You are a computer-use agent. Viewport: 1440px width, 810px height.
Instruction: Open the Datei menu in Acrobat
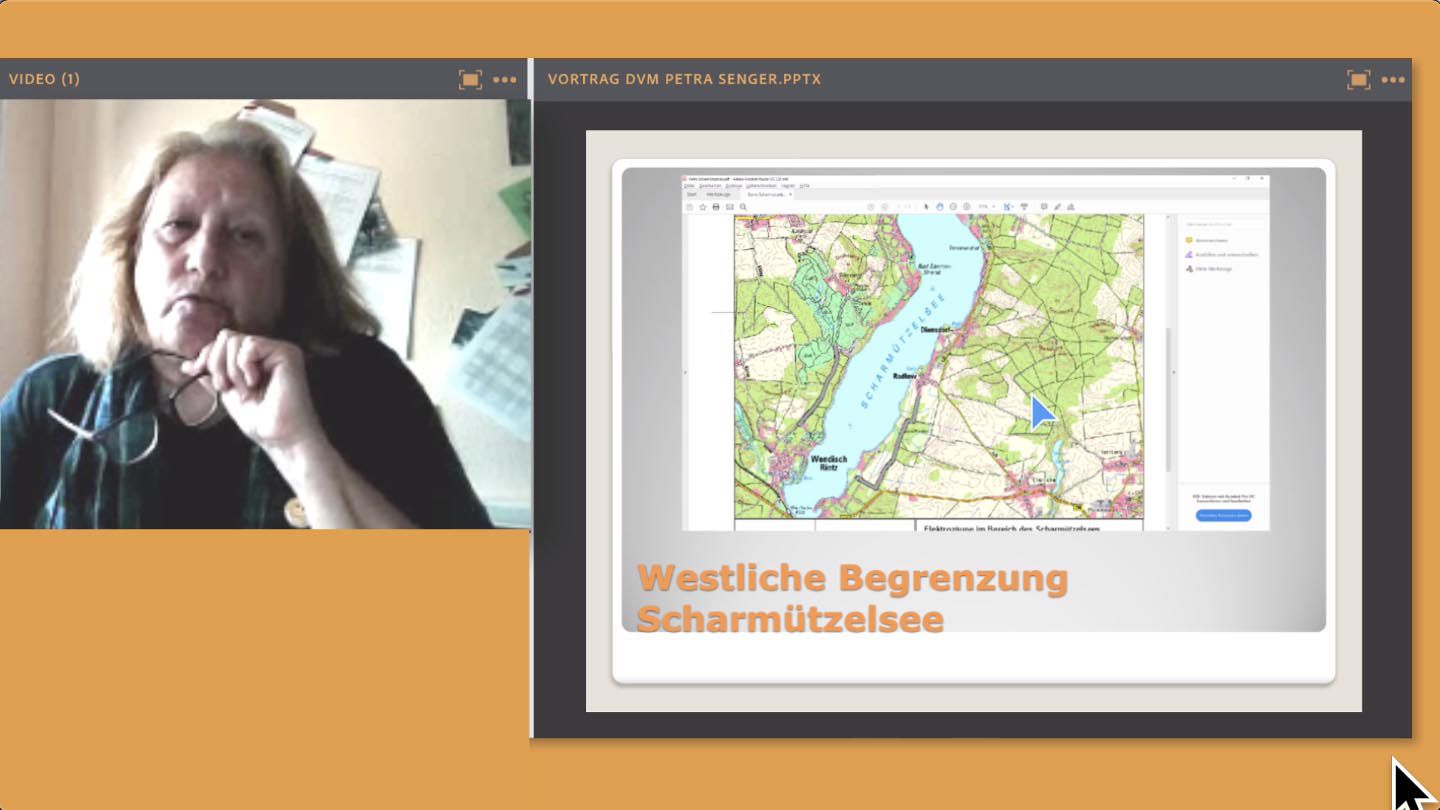click(x=689, y=185)
